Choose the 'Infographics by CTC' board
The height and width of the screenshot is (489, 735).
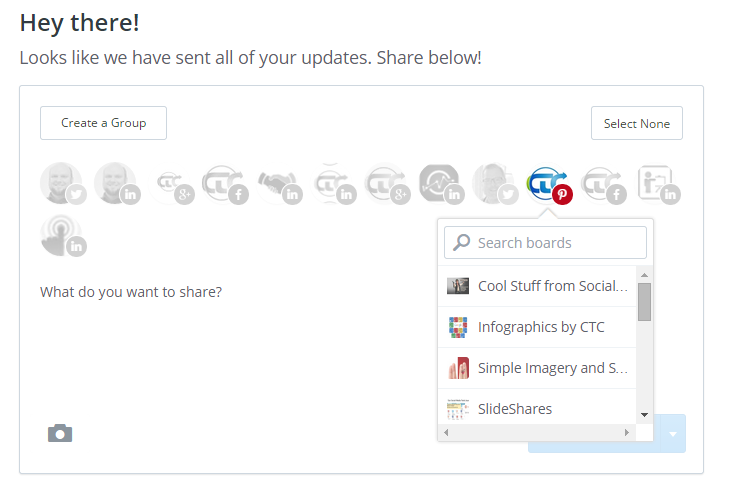[x=541, y=327]
